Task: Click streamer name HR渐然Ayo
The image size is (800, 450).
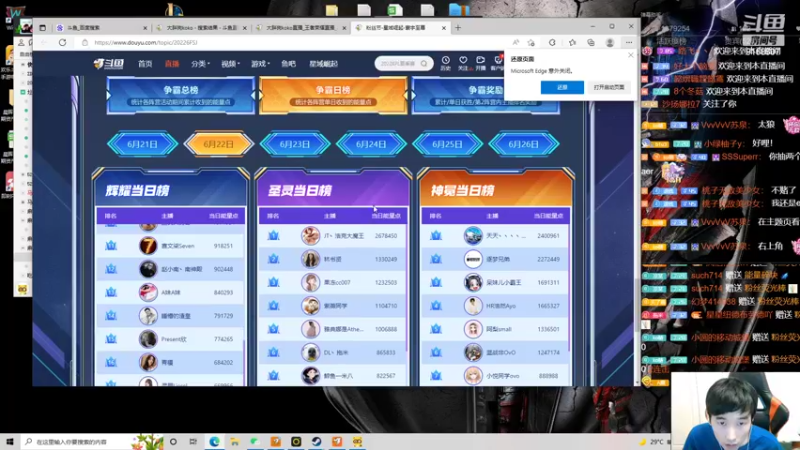Action: 501,306
